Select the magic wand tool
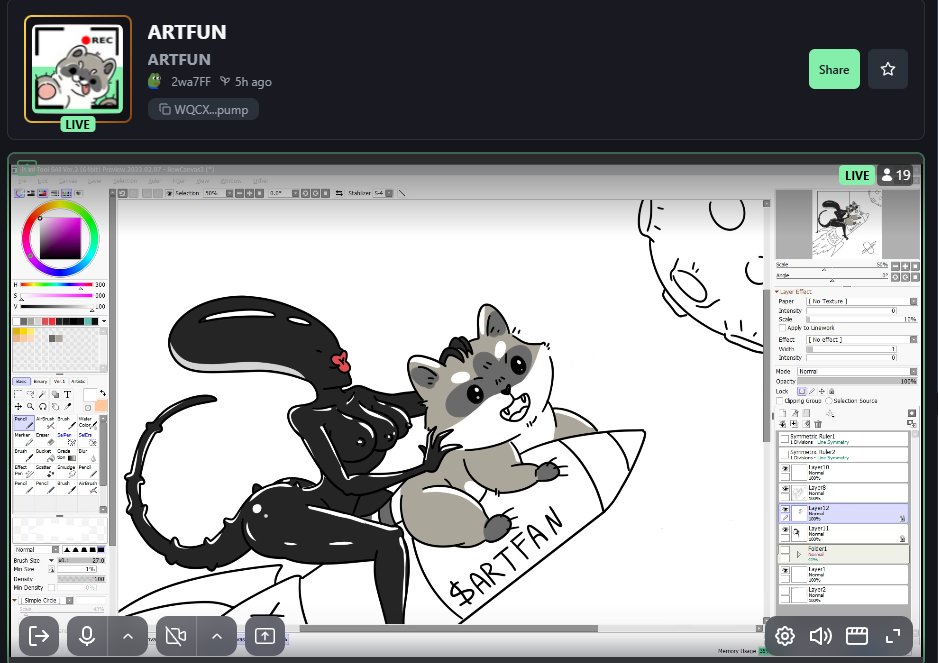The height and width of the screenshot is (663, 938). (42, 394)
